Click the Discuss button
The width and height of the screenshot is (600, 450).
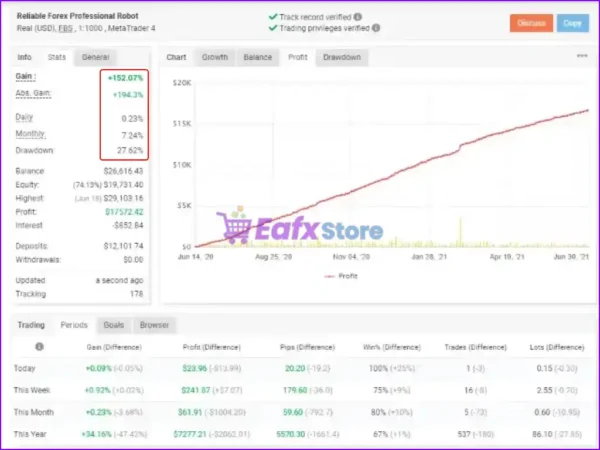coord(531,23)
